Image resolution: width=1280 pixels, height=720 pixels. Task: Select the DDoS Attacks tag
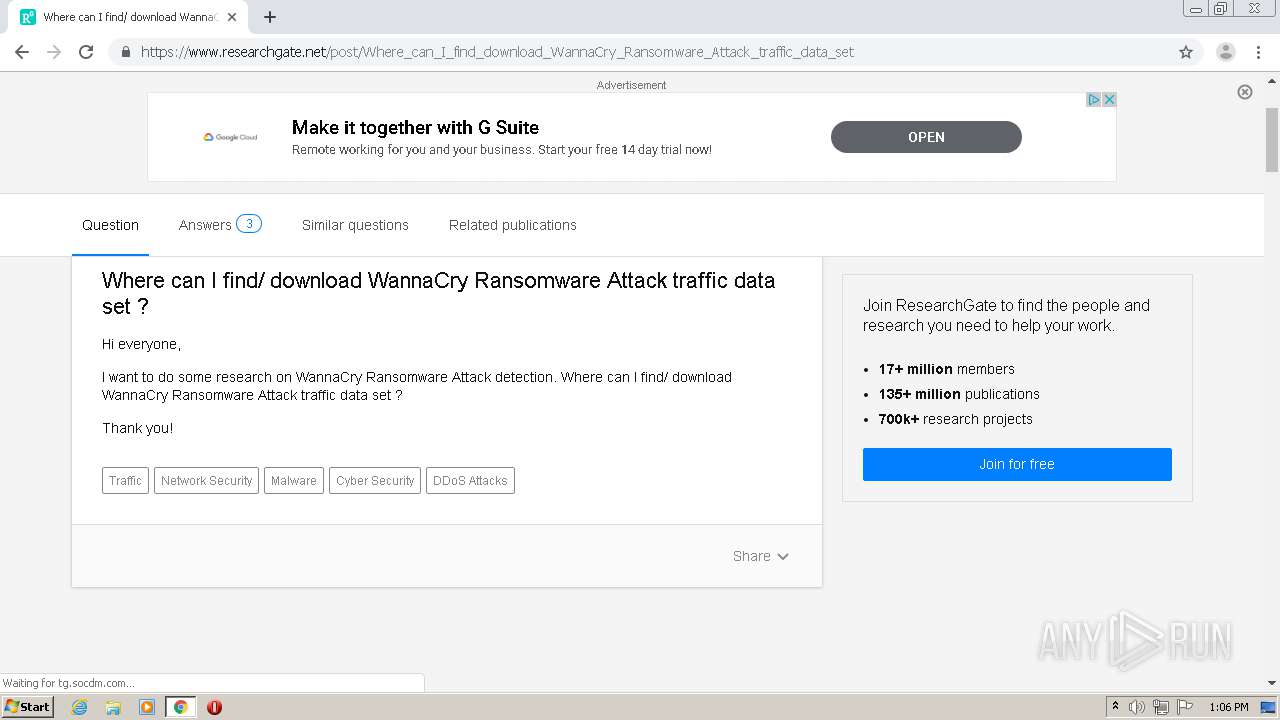[470, 481]
